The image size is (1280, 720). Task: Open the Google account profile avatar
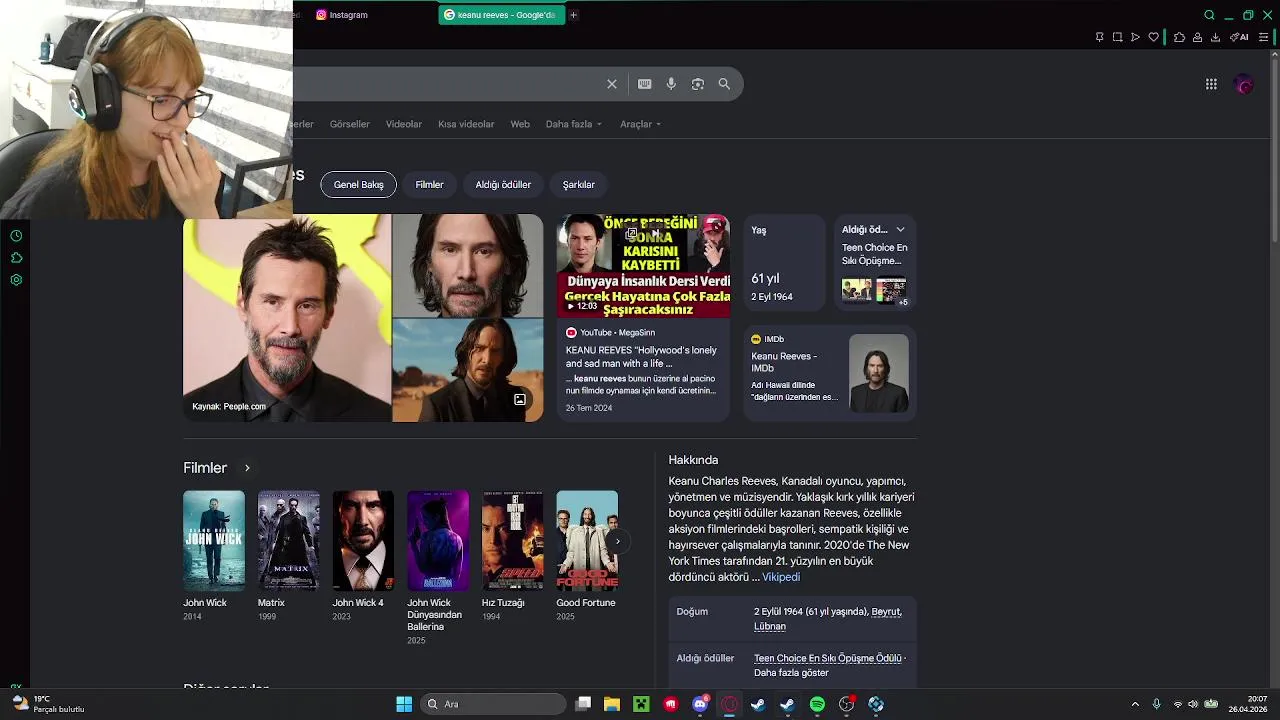1244,84
